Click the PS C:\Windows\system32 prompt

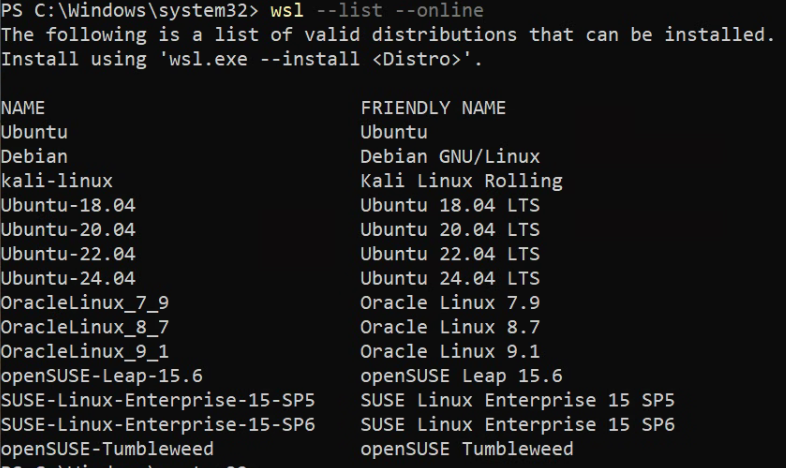point(130,11)
